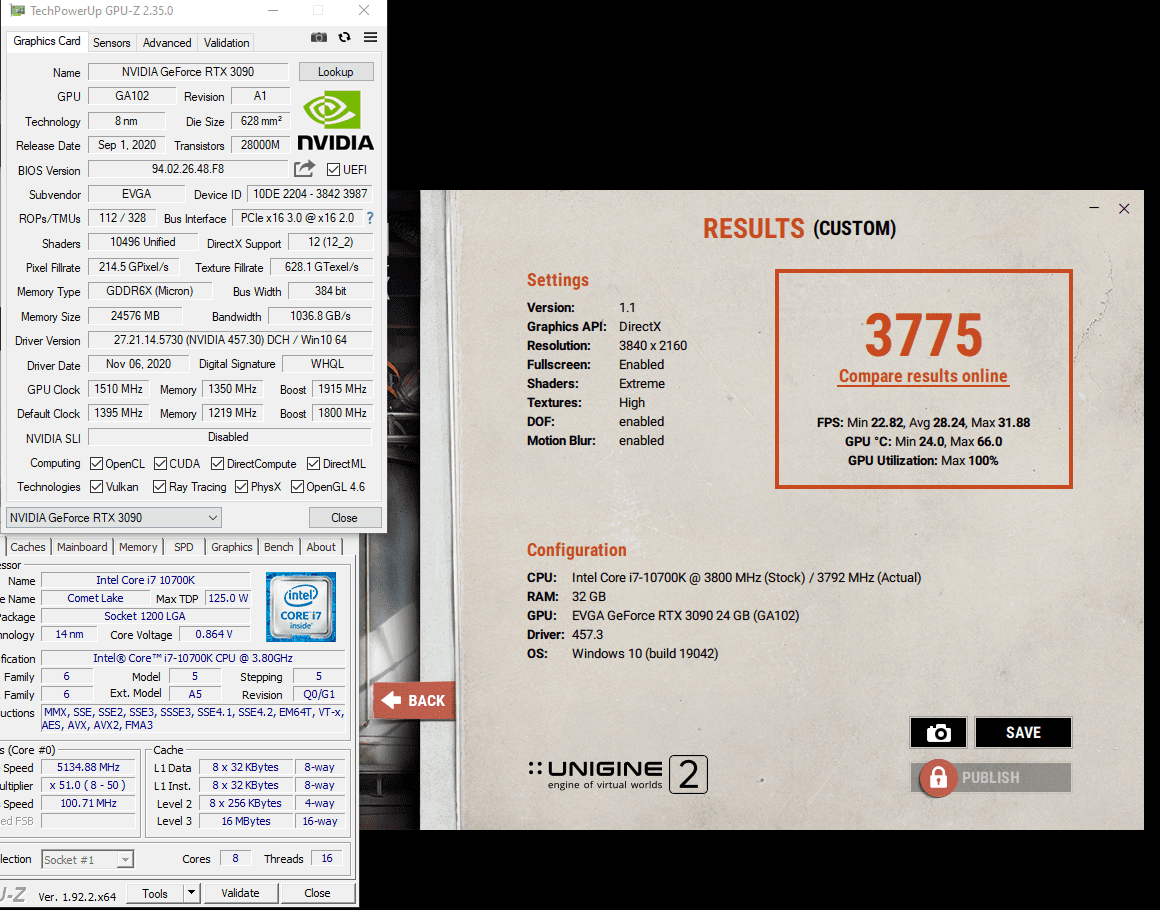The width and height of the screenshot is (1160, 910).
Task: Open CPU-Z SPD tab
Action: (183, 547)
